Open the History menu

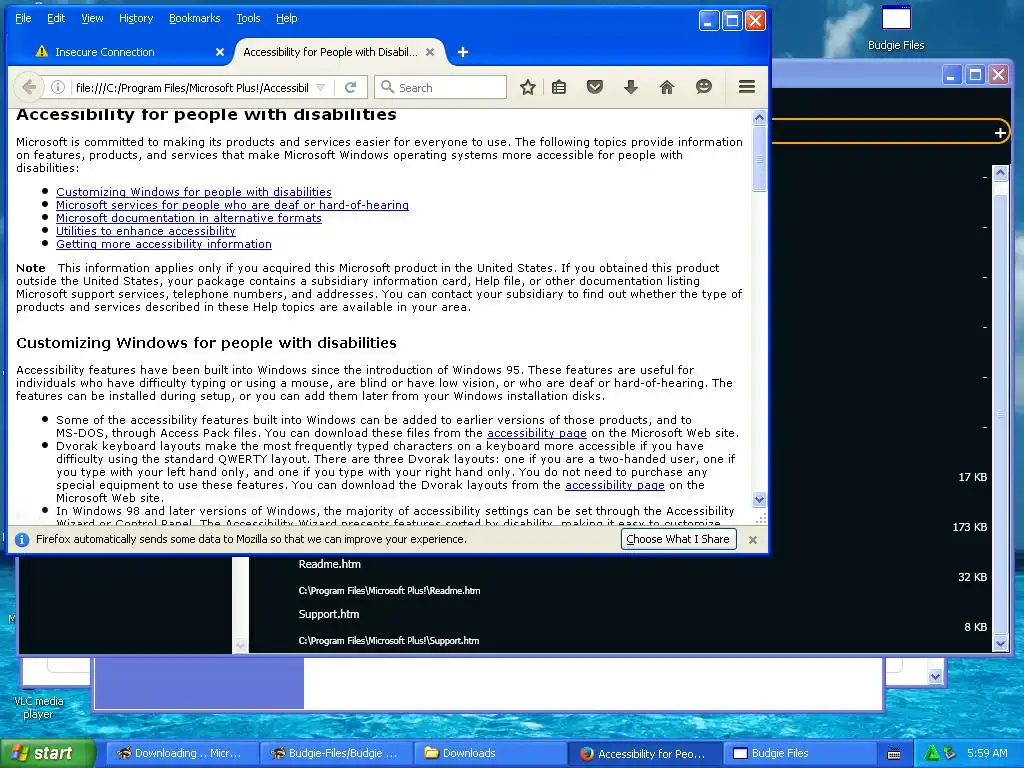coord(136,18)
